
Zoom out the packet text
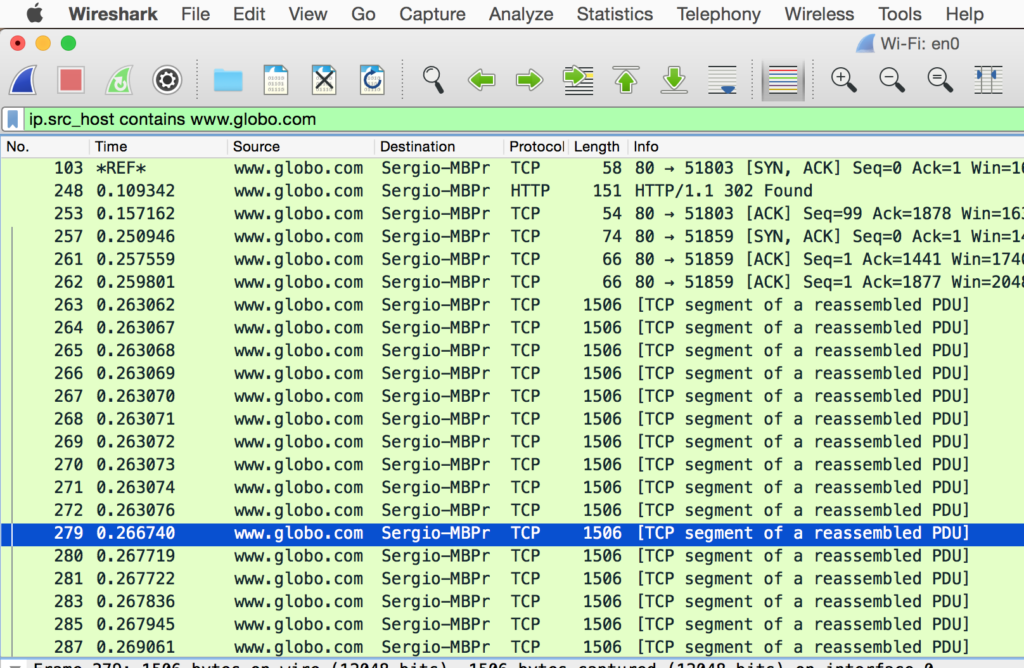pos(891,80)
